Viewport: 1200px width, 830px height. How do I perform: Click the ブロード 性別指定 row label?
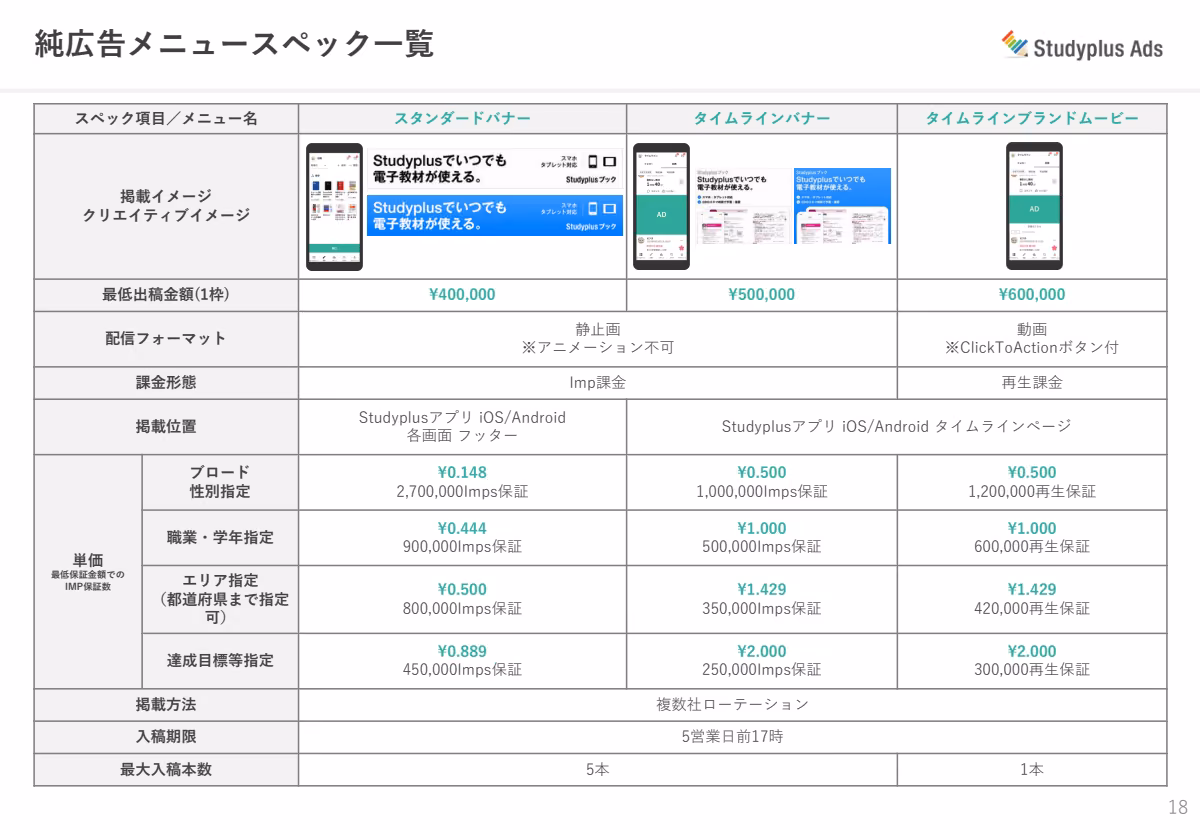point(220,482)
